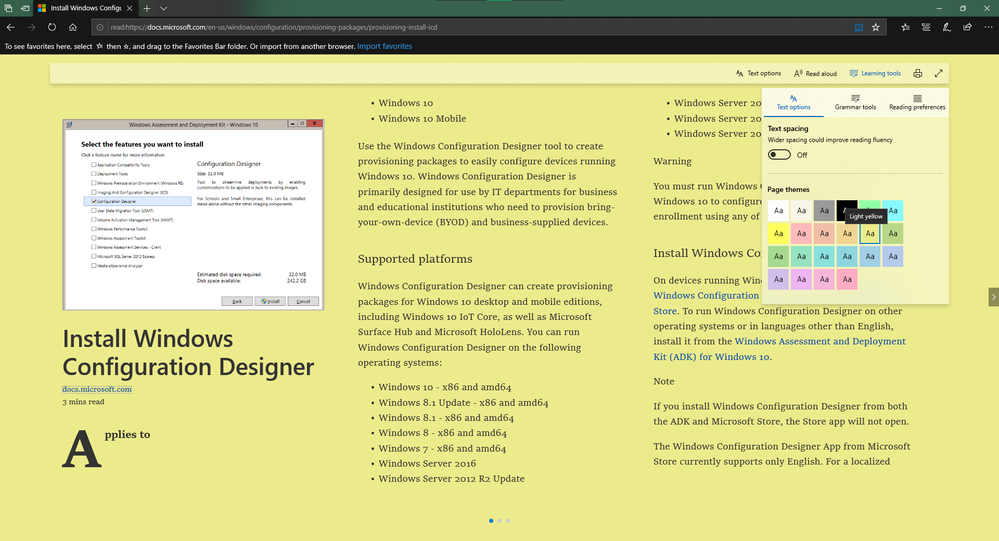Open the docs.microsoft.com source link
Image resolution: width=999 pixels, height=541 pixels.
97,389
